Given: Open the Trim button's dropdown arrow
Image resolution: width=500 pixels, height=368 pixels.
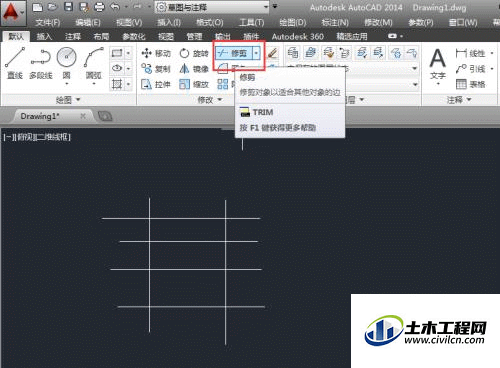Looking at the screenshot, I should point(257,53).
